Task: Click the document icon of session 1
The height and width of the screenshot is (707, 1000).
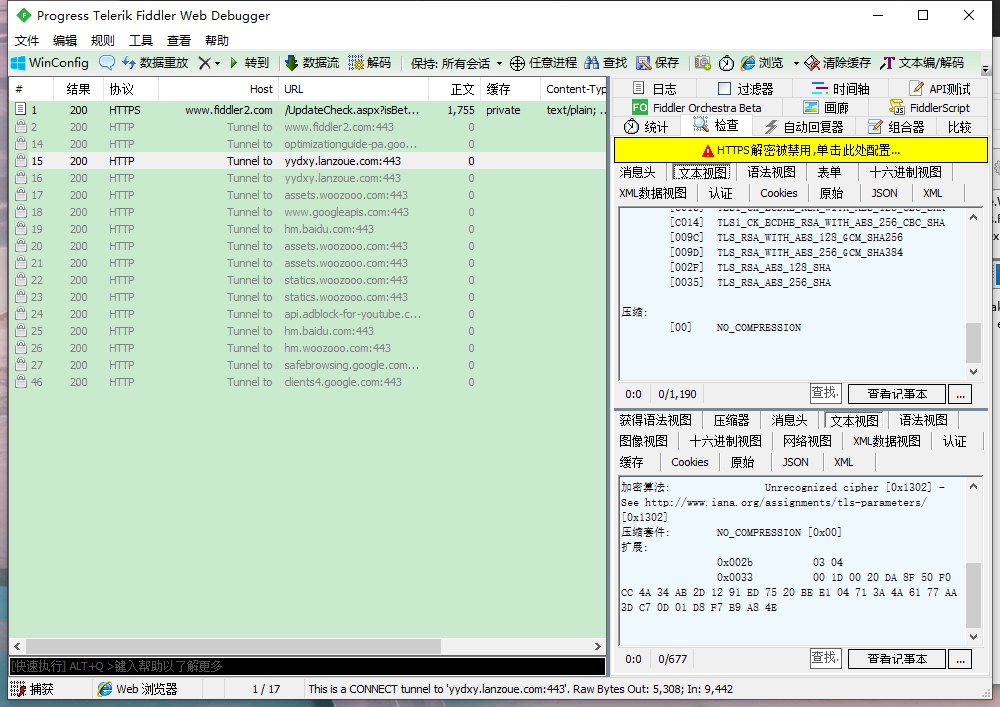Action: (21, 110)
